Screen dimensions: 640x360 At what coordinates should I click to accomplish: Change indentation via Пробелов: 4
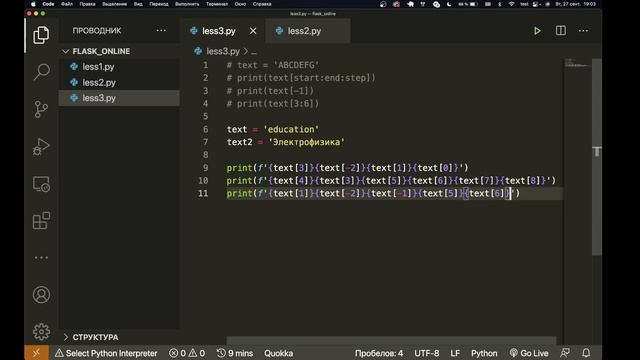click(379, 353)
